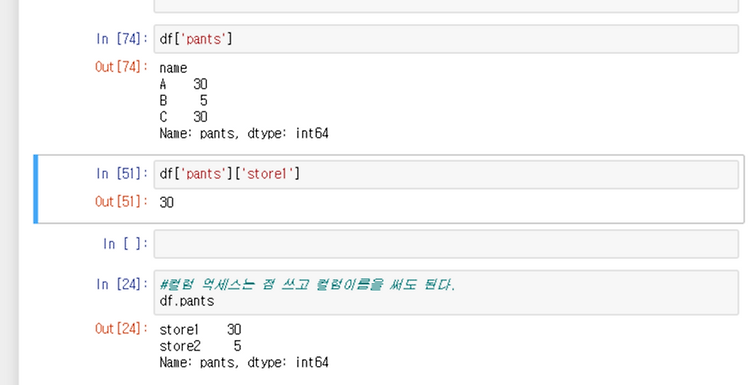The height and width of the screenshot is (385, 750).
Task: Click row 'store1 30' in Out[24] output
Action: pos(200,330)
